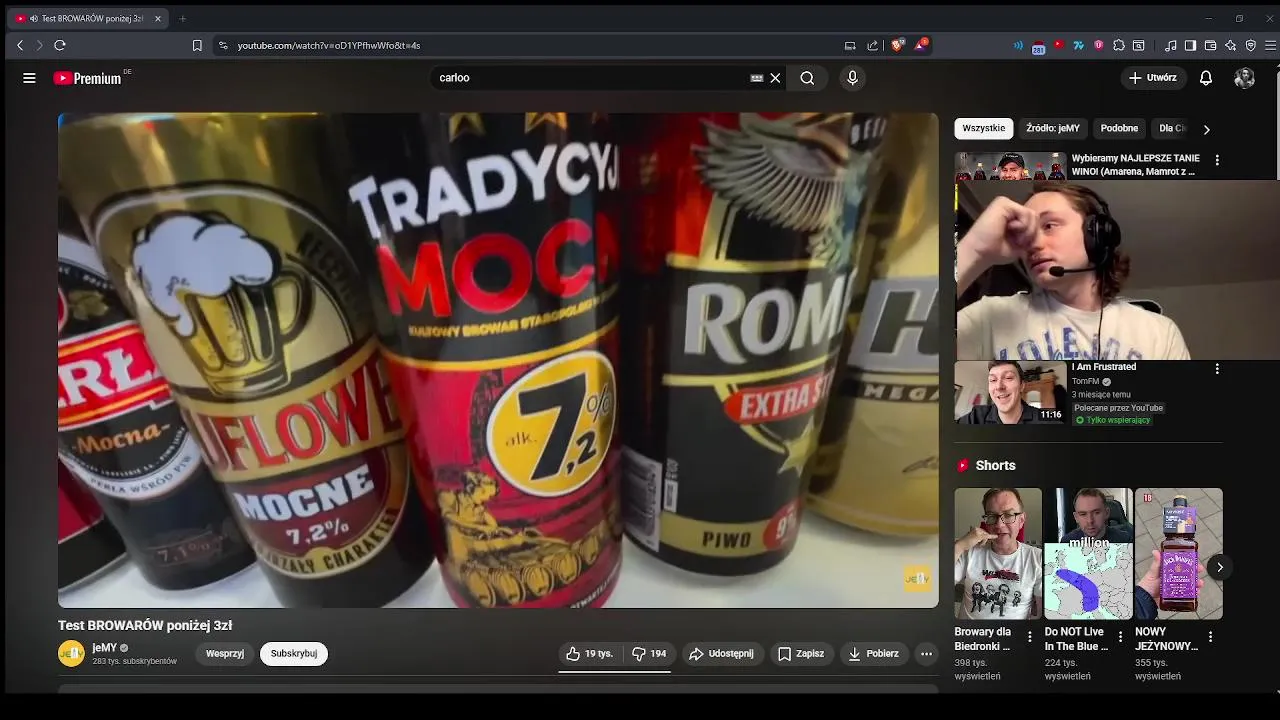1280x720 pixels.
Task: Open the jeMY channel avatar
Action: [x=71, y=654]
